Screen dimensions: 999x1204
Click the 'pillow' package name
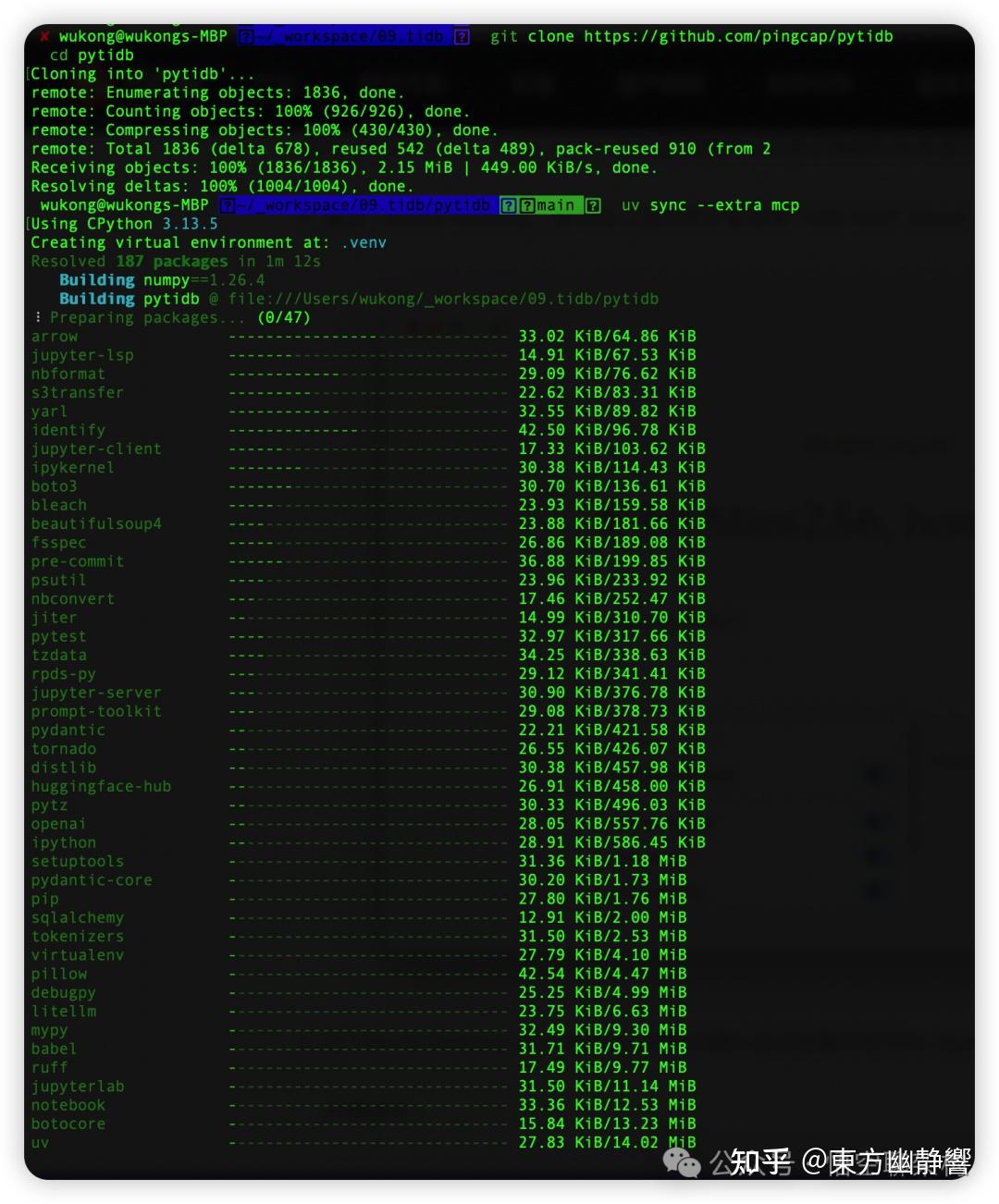(58, 974)
